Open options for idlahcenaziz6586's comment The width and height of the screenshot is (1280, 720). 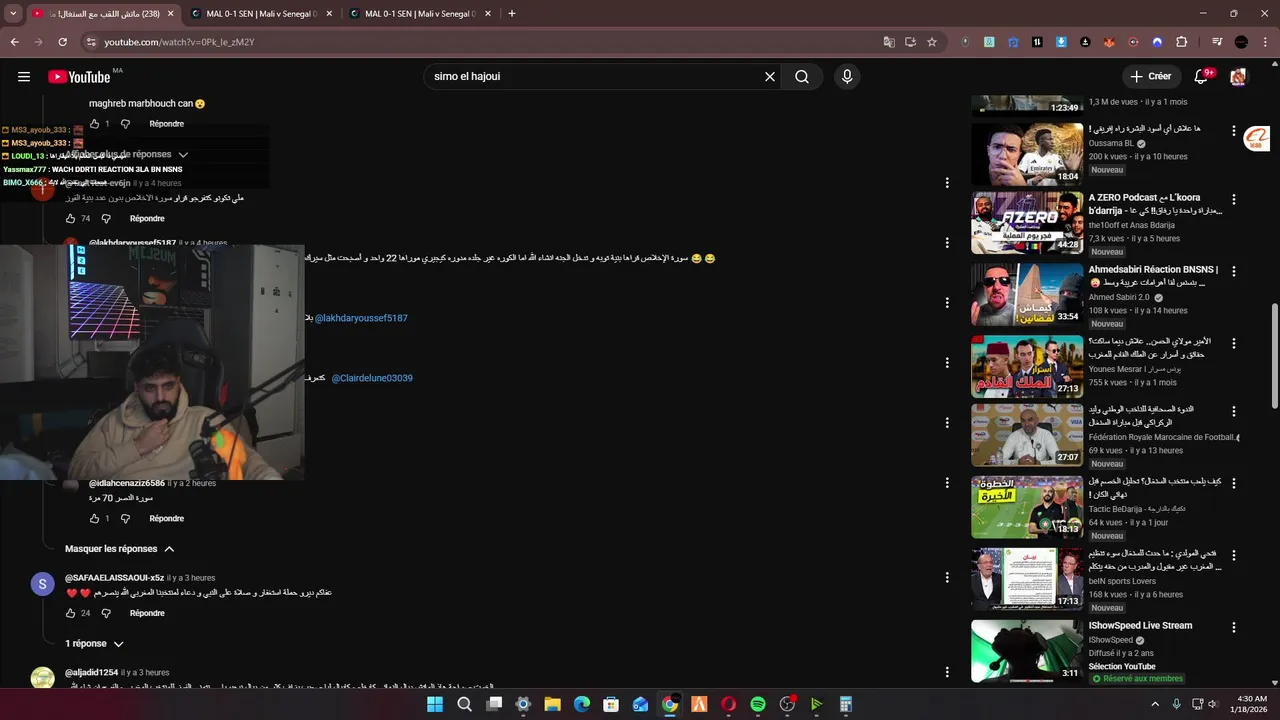coord(947,483)
